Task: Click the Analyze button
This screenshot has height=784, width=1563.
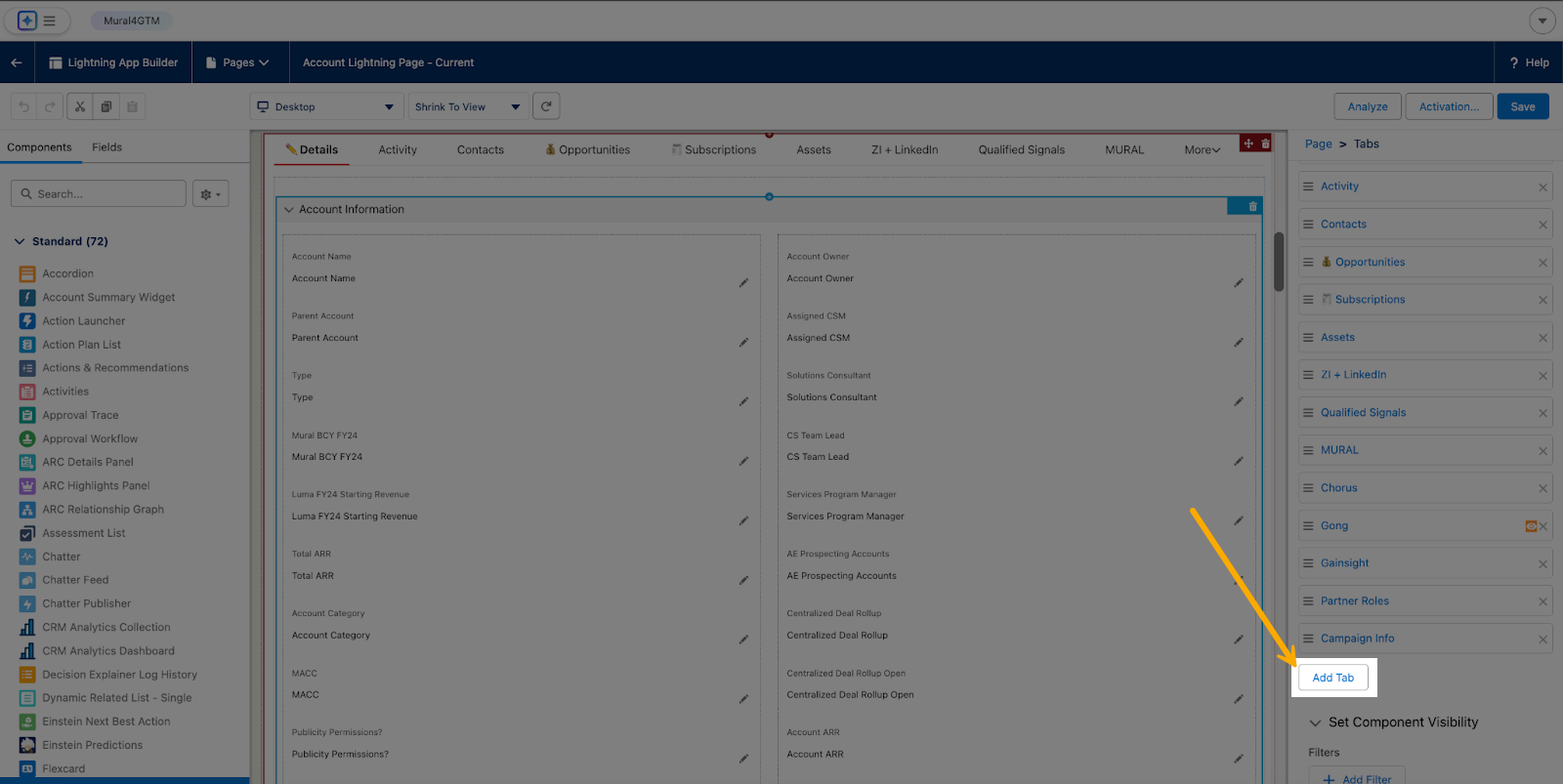Action: (1368, 106)
